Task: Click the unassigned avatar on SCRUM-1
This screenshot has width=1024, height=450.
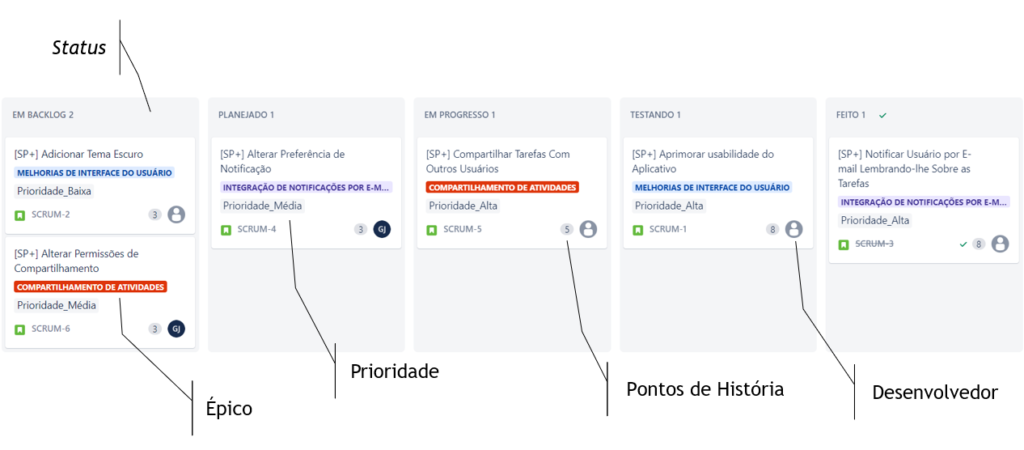Action: click(x=794, y=229)
